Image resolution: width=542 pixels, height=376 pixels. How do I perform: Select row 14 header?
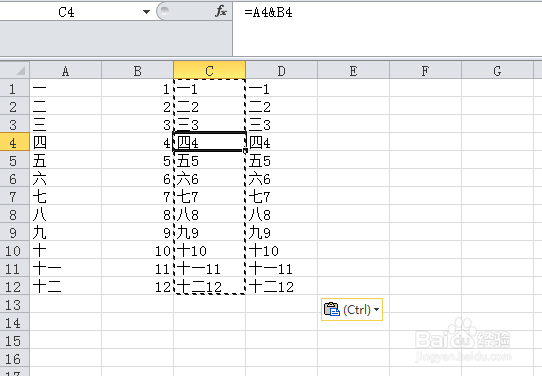(15, 322)
